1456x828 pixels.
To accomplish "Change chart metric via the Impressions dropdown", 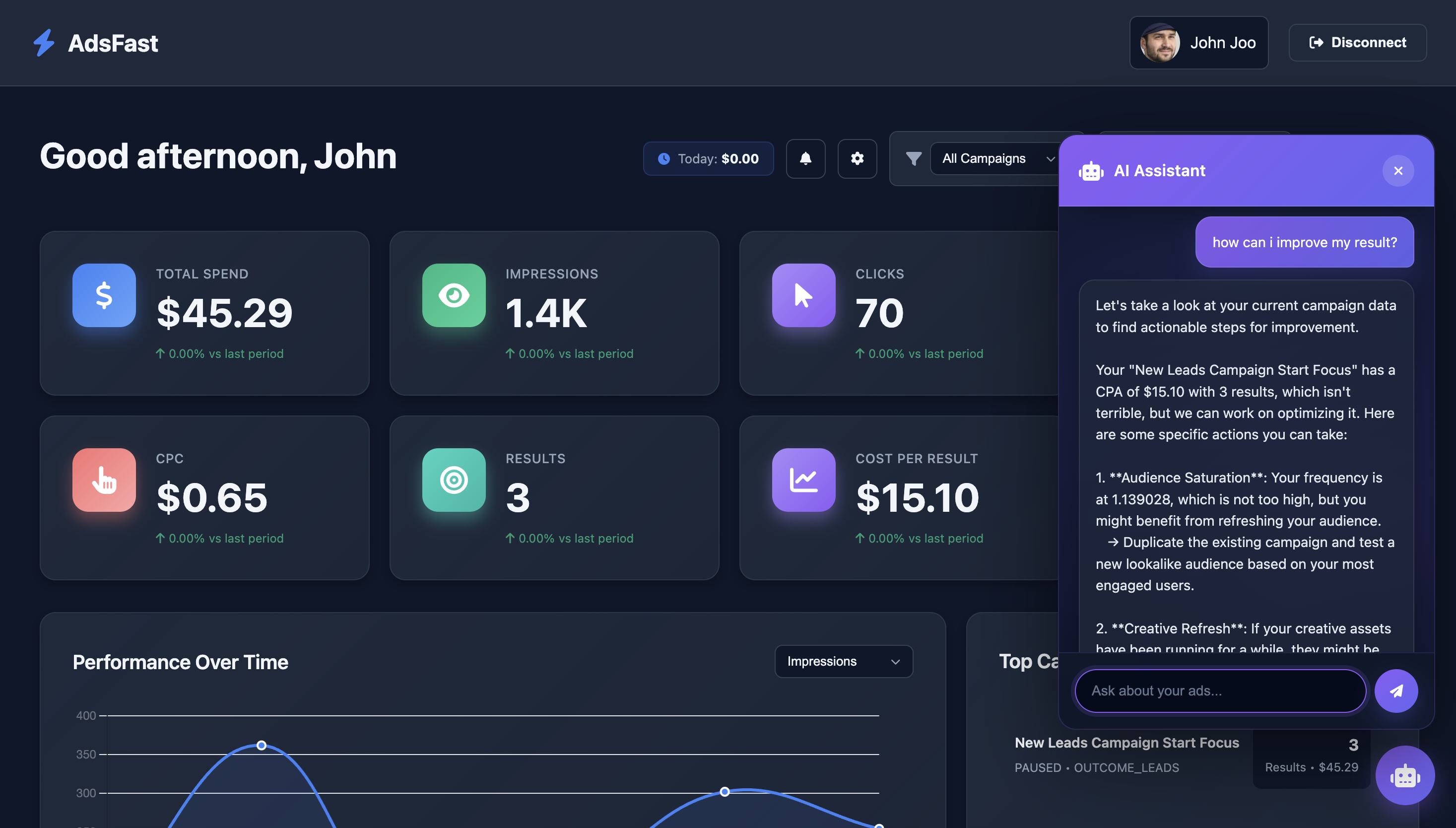I will (843, 661).
